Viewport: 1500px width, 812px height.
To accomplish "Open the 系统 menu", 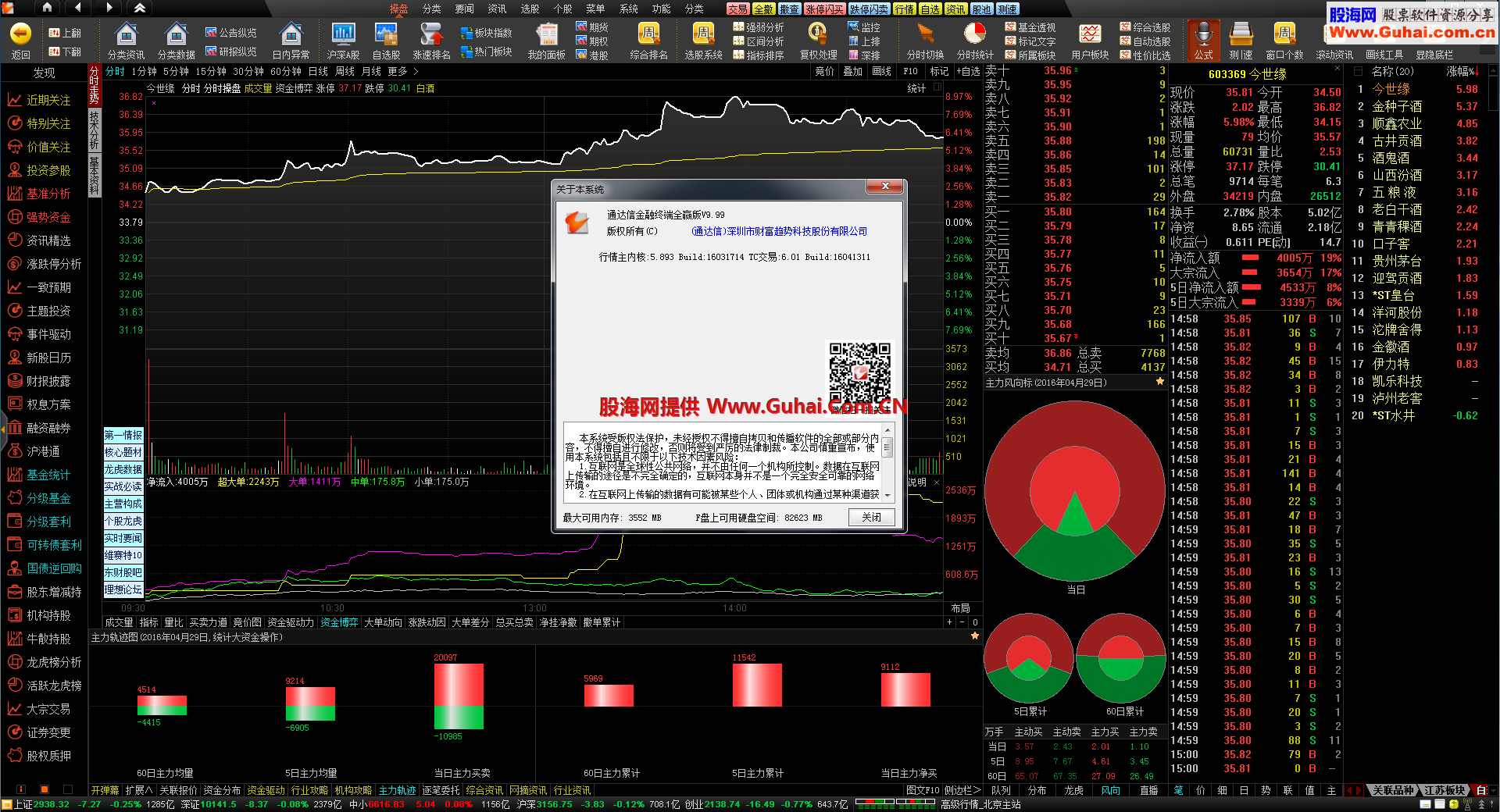I will pos(628,9).
